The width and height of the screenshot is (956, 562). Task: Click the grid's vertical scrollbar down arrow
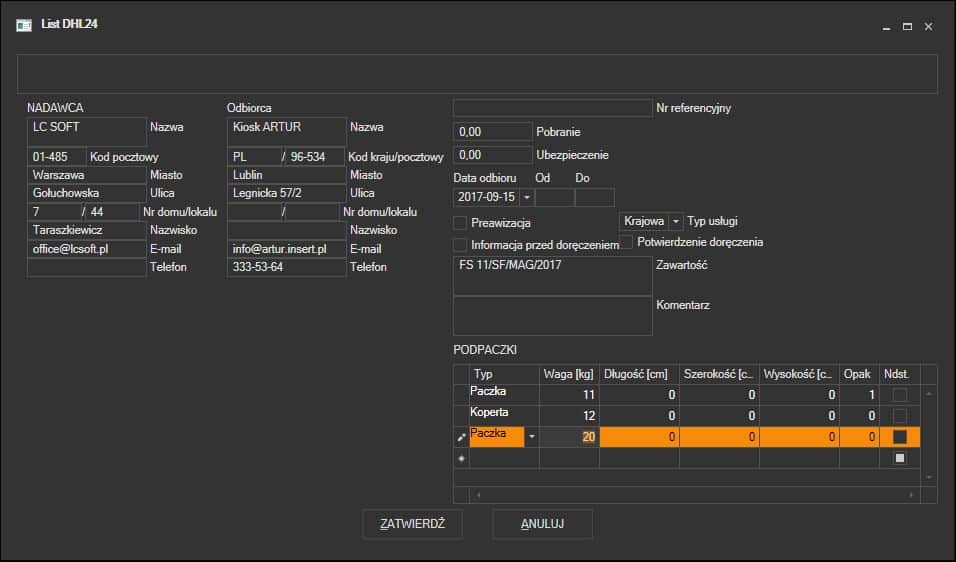tap(929, 477)
